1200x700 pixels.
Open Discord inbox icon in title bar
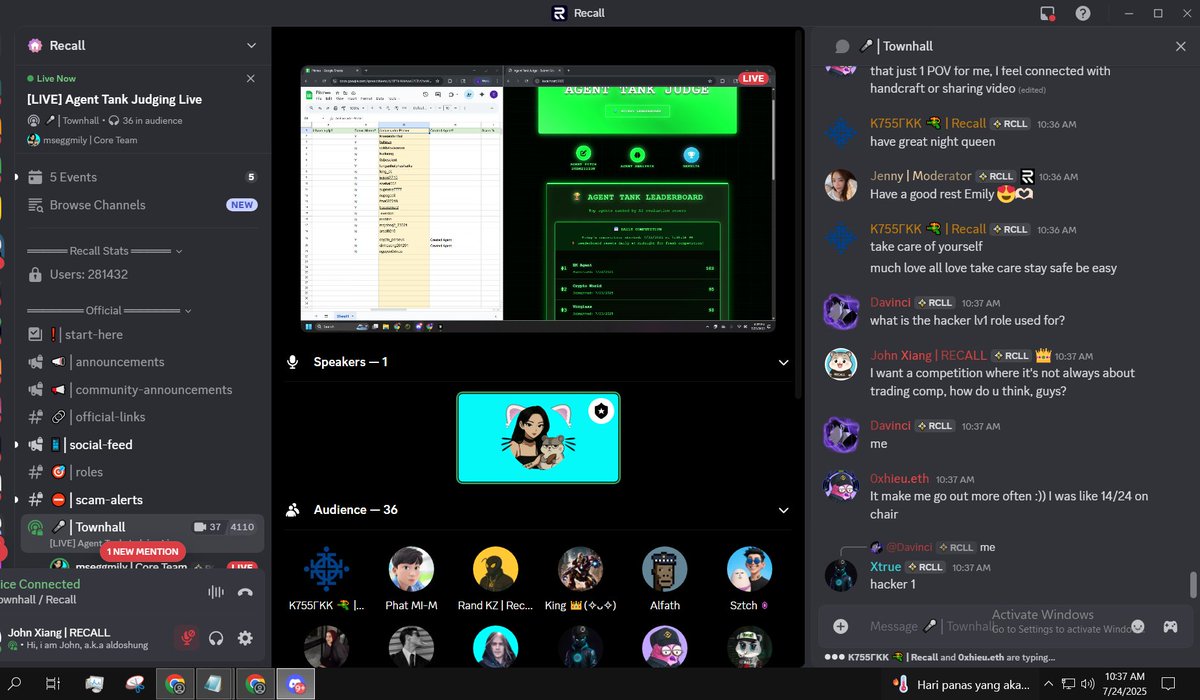pos(1047,13)
